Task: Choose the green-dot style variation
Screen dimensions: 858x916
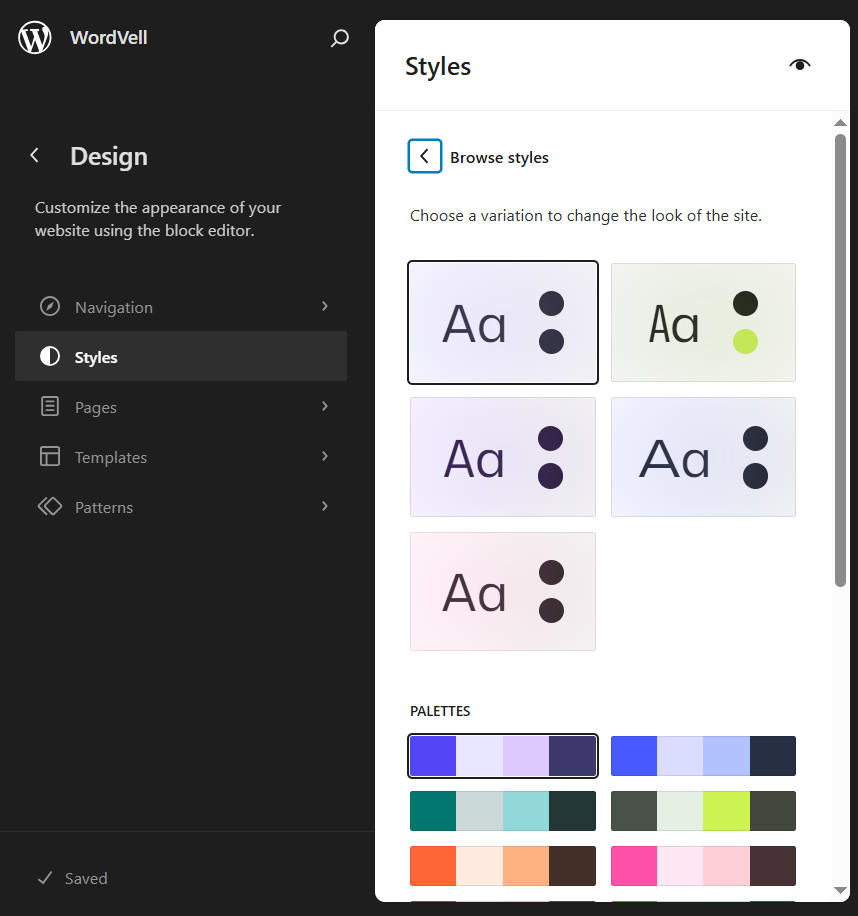Action: tap(703, 322)
